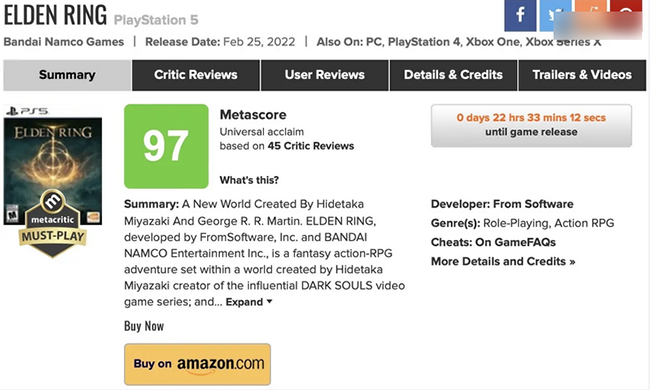
Task: Select the Summary tab
Action: (67, 75)
